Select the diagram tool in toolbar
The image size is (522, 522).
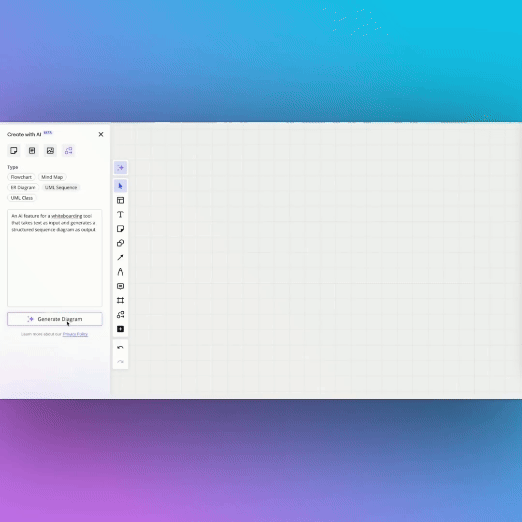coord(120,315)
